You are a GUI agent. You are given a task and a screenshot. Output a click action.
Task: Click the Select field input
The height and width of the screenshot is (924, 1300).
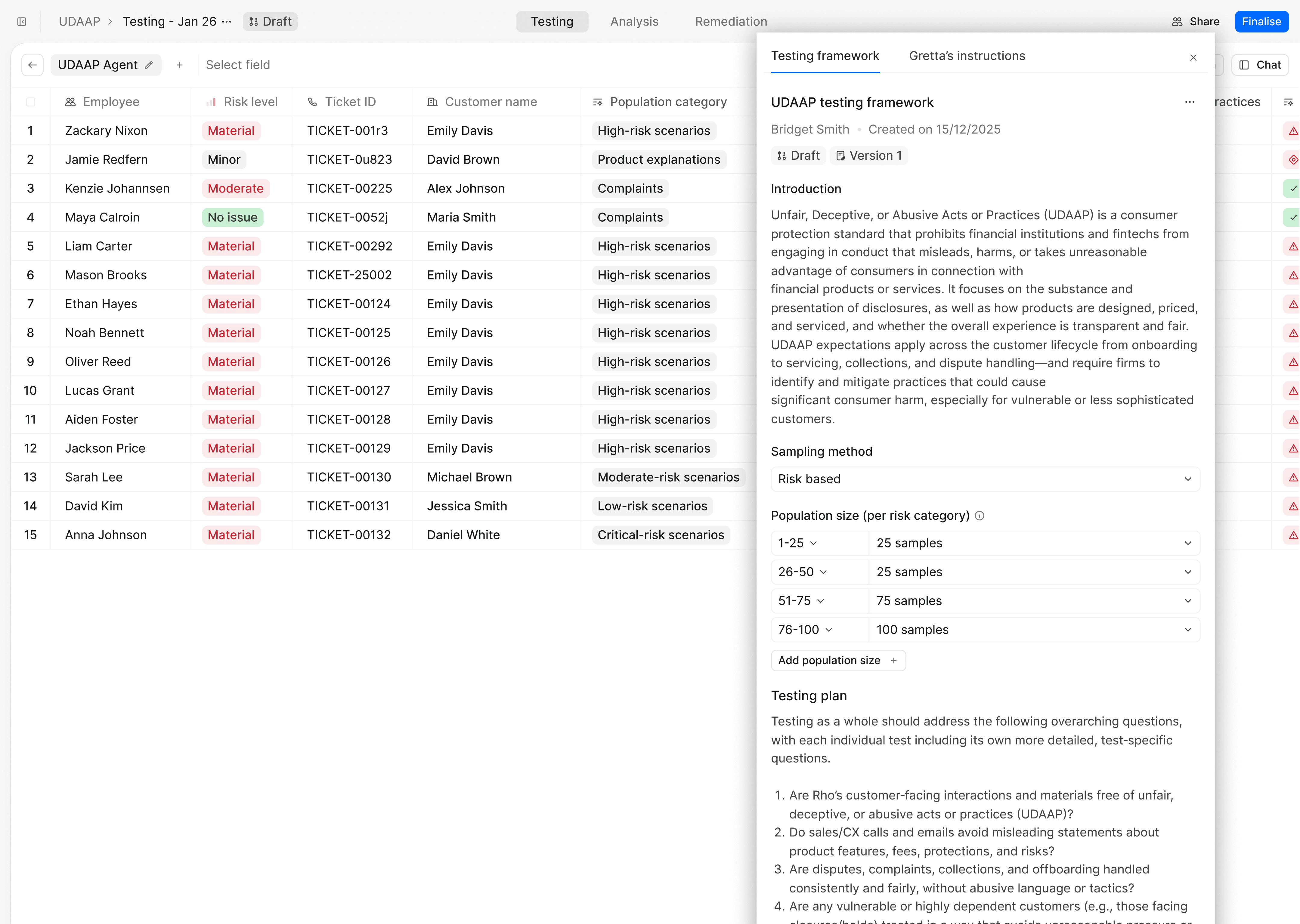coord(238,65)
